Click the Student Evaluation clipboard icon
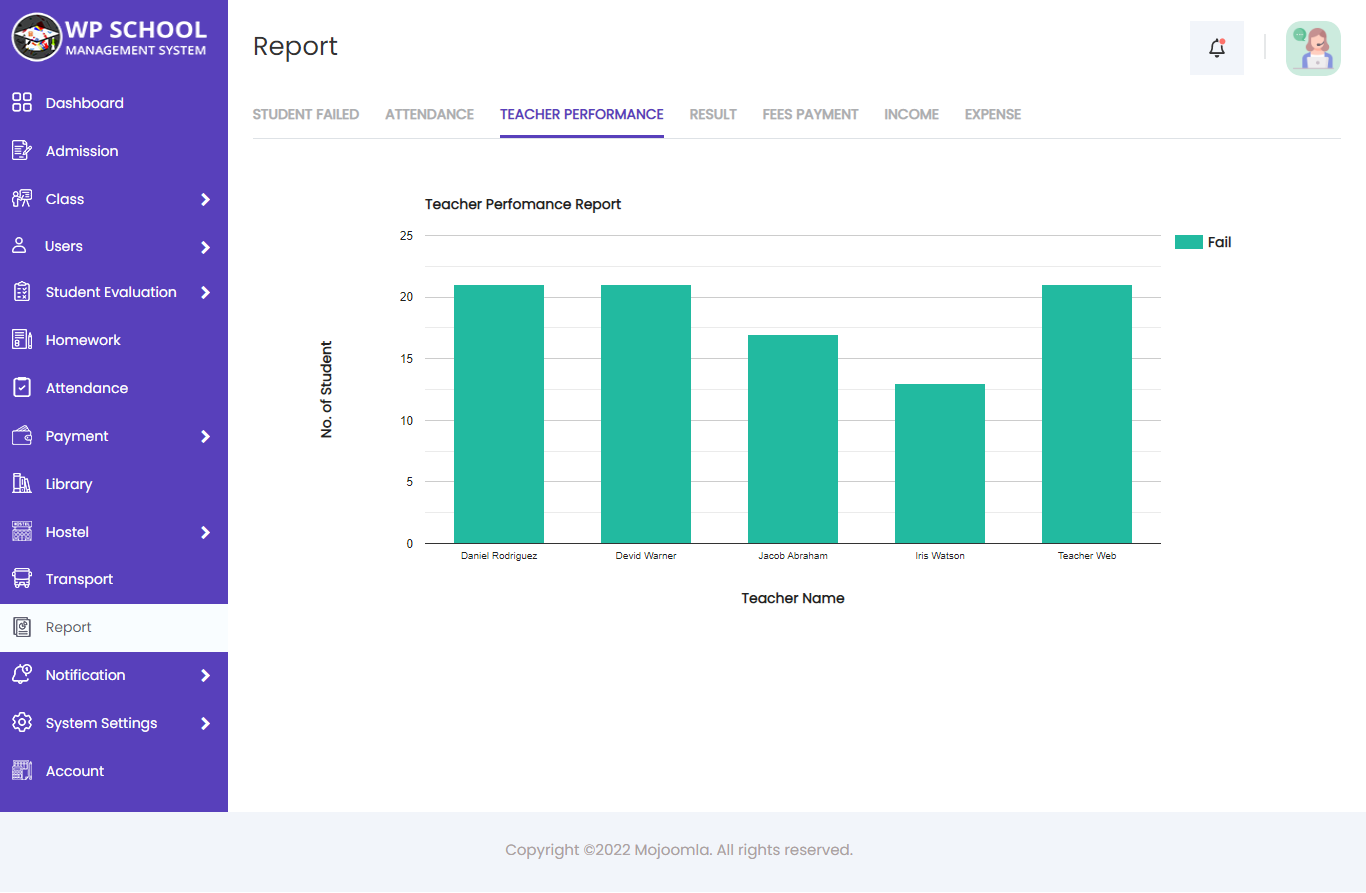1366x893 pixels. coord(22,292)
